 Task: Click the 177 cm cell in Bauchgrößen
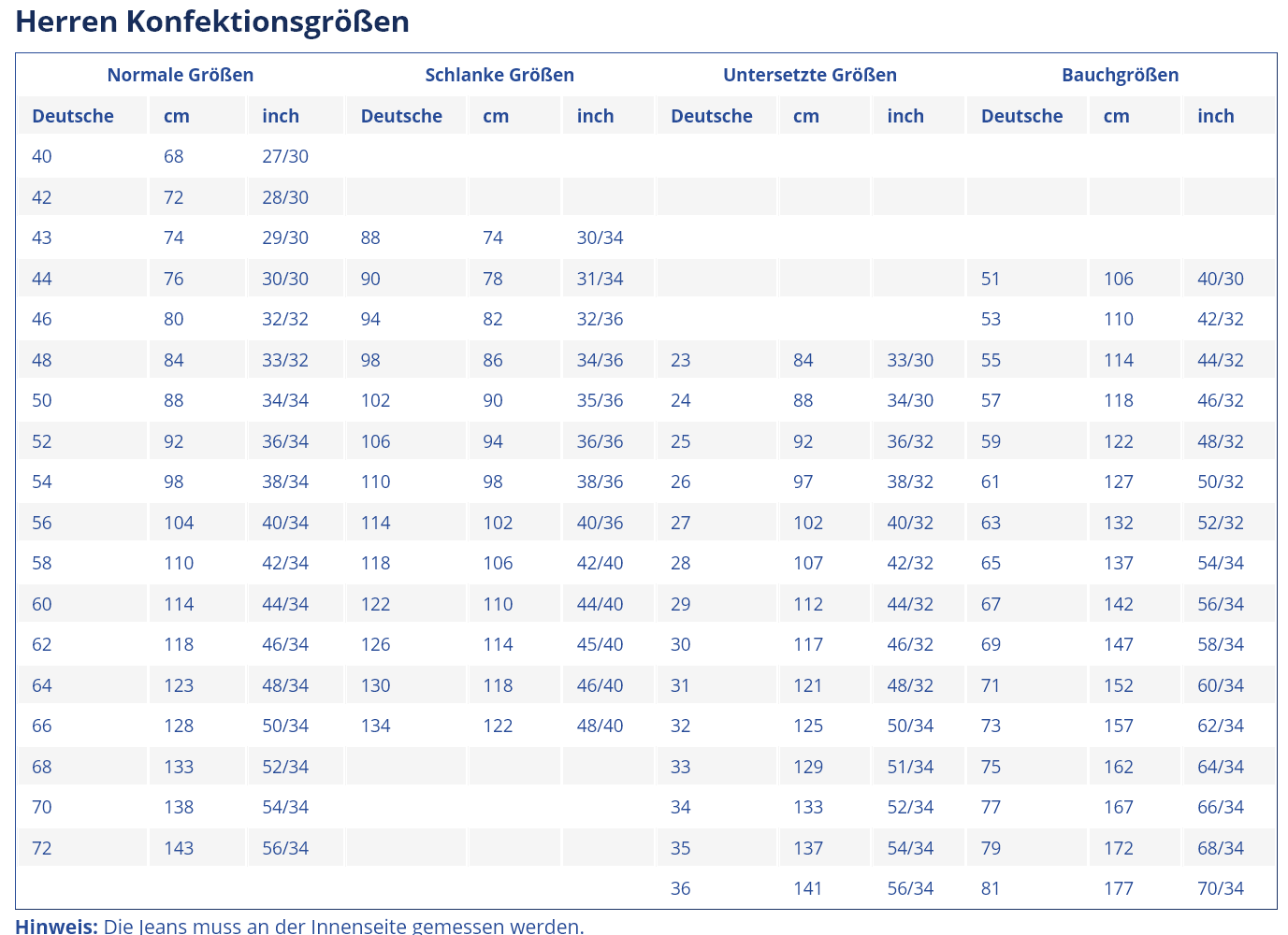coord(1118,888)
